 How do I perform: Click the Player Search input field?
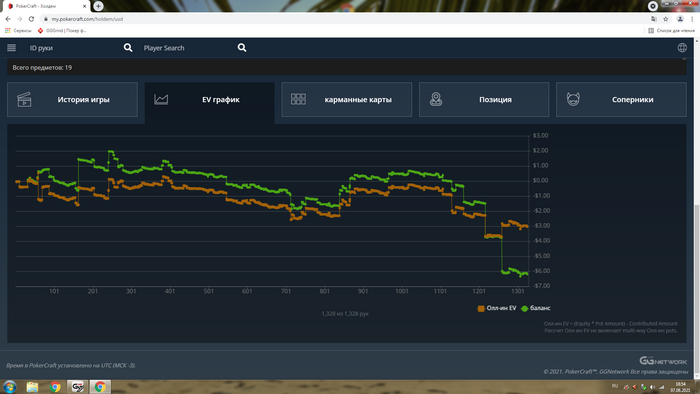188,48
